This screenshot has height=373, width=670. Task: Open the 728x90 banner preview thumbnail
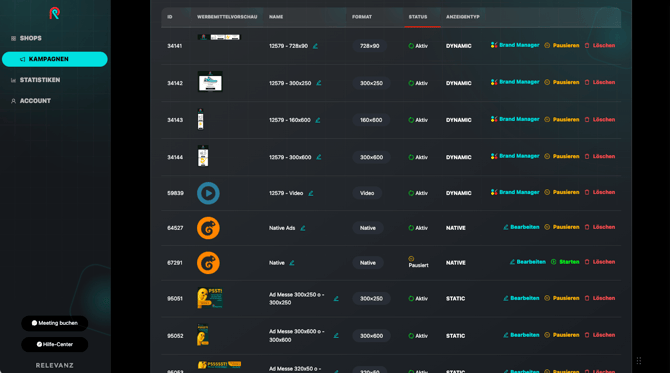[219, 38]
